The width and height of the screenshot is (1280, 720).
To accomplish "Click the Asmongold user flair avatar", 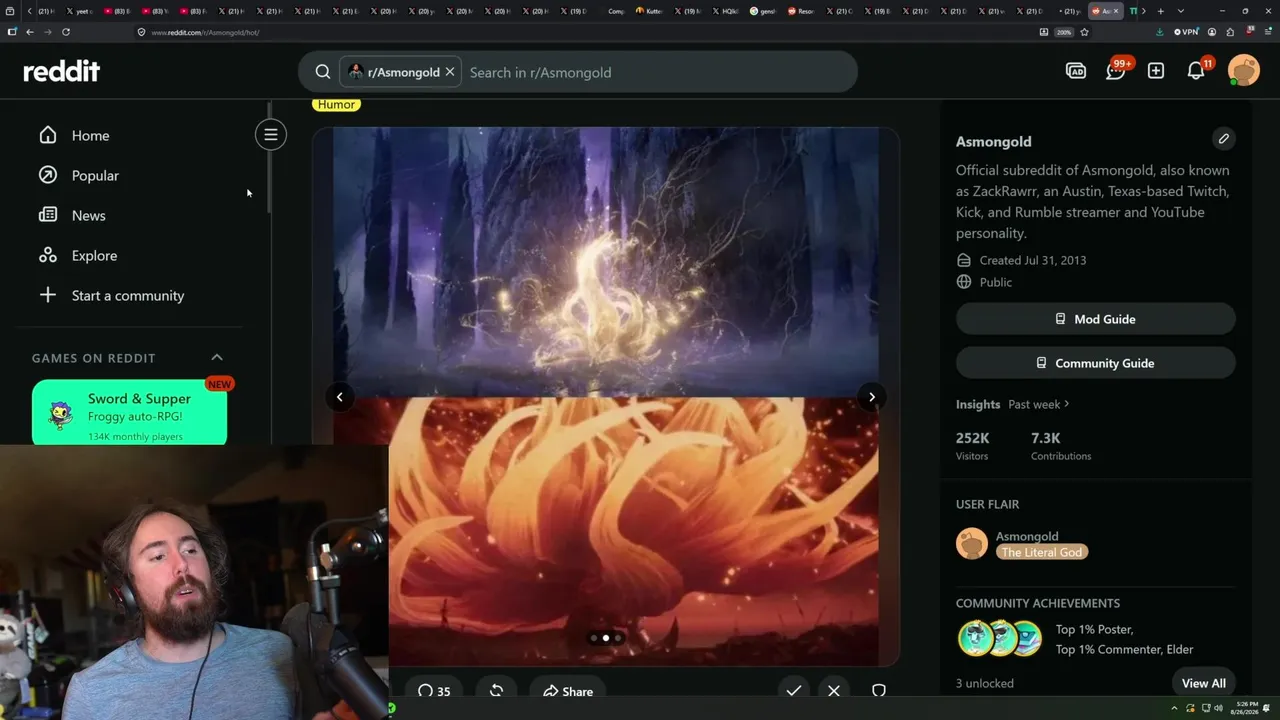I will click(x=972, y=543).
